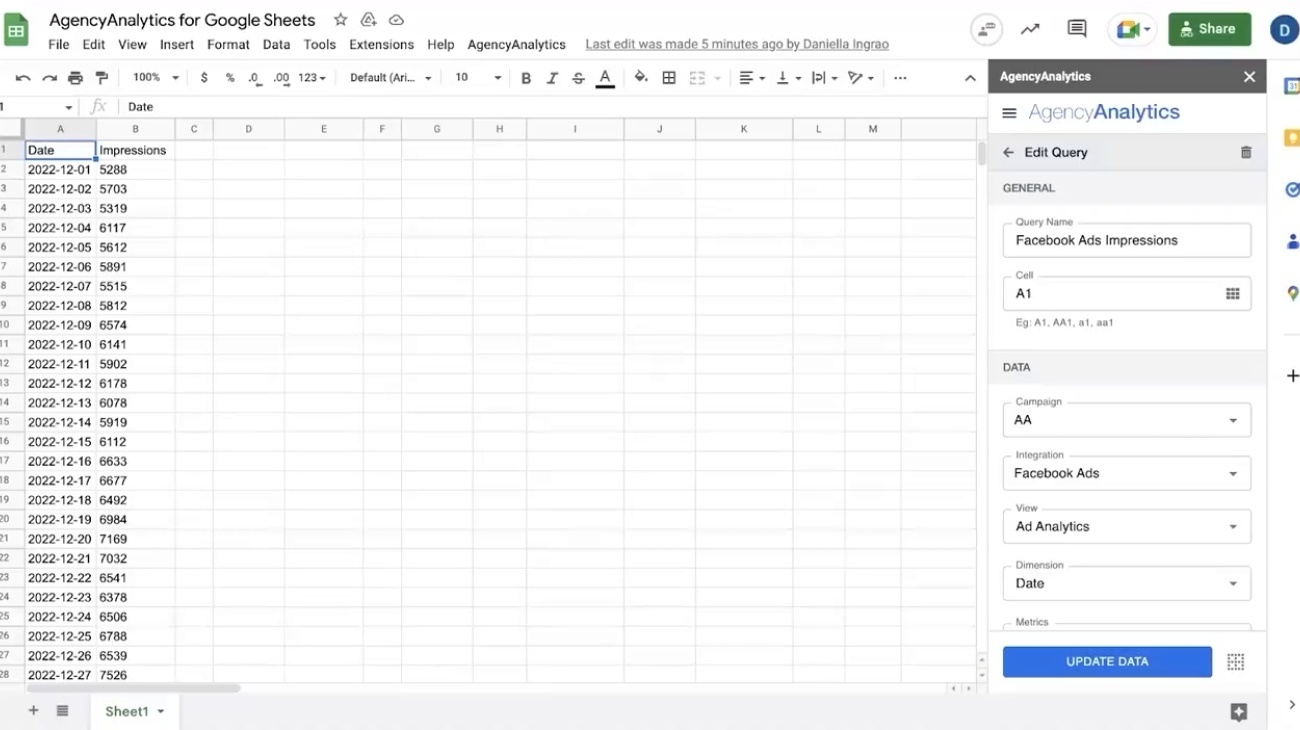The width and height of the screenshot is (1300, 730).
Task: Open the Insert menu
Action: [x=177, y=44]
